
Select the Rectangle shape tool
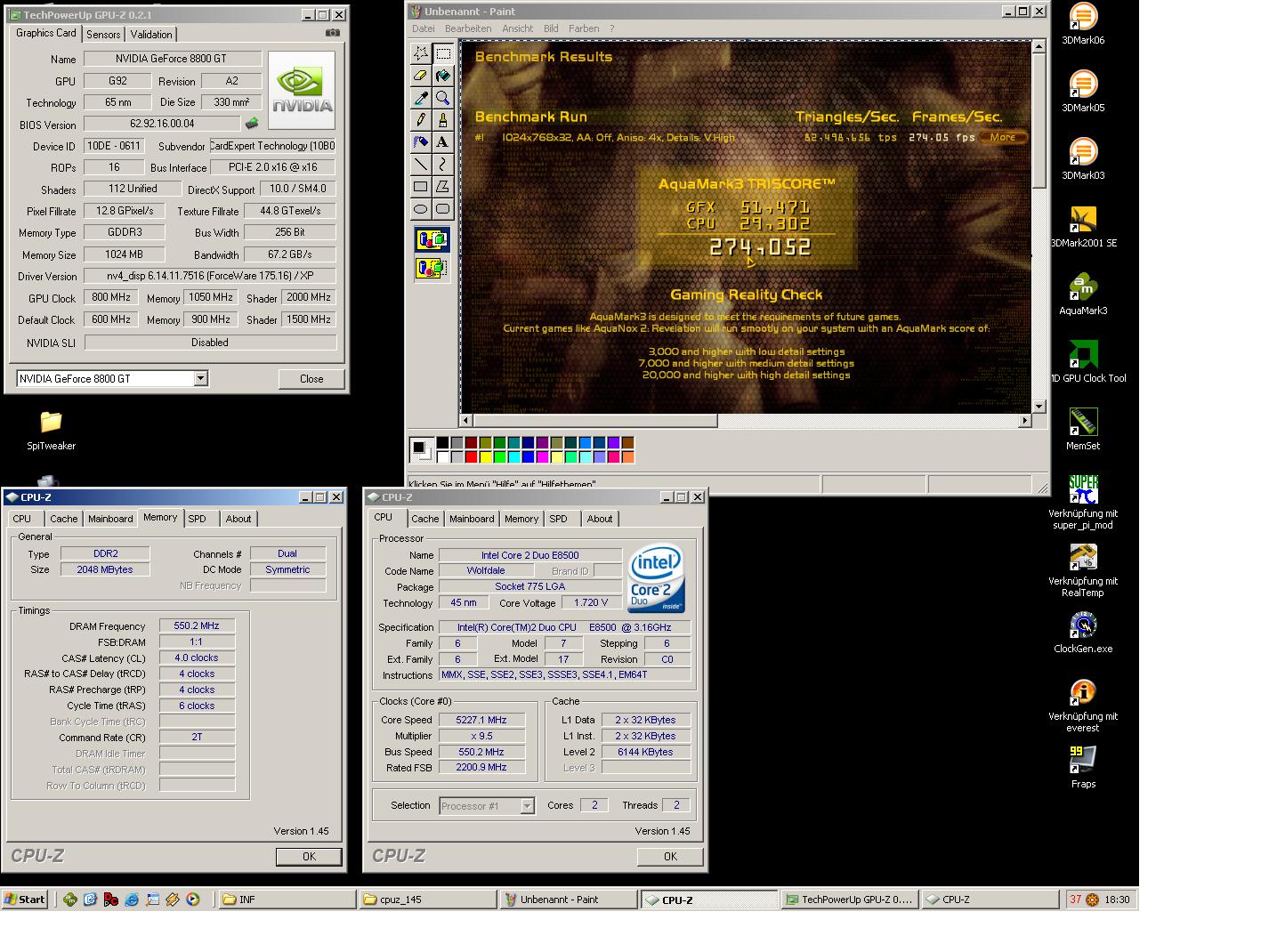point(421,187)
